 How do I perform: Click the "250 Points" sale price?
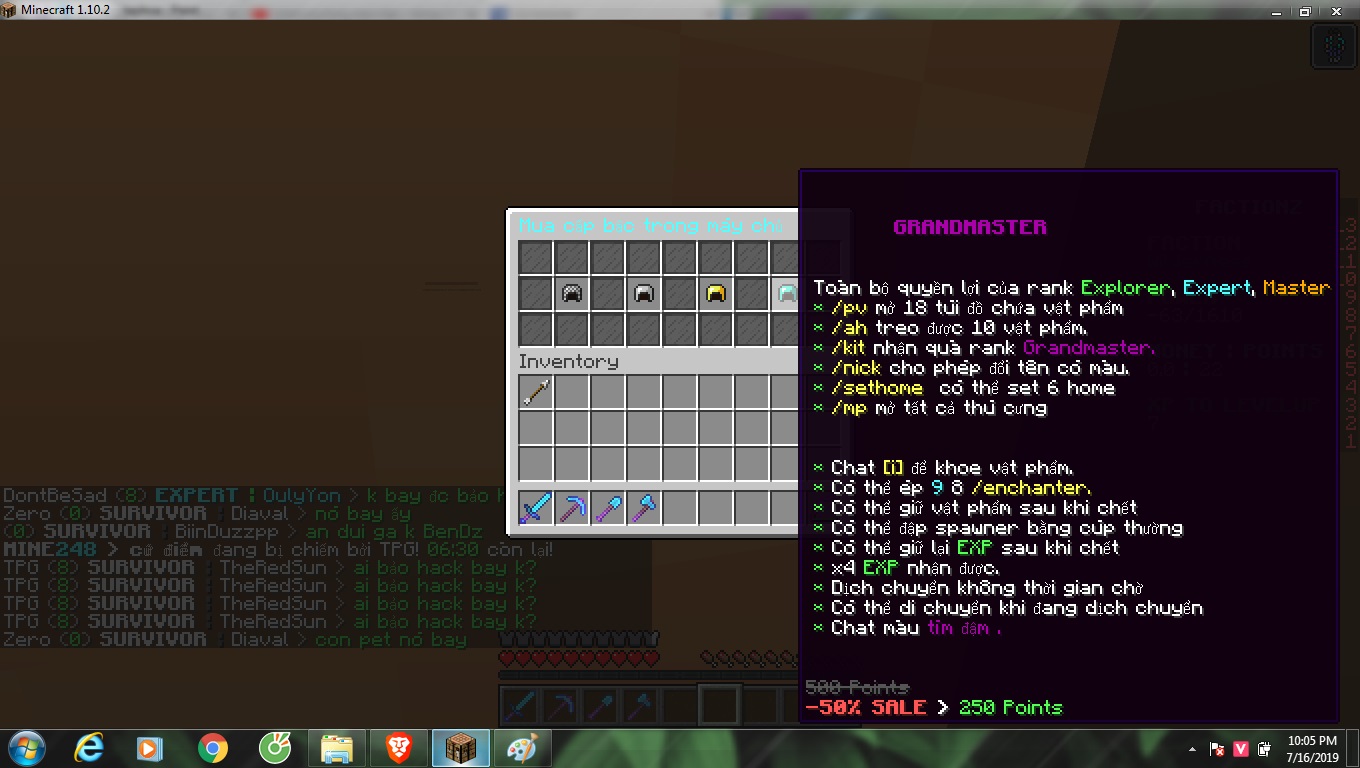pyautogui.click(x=1011, y=707)
